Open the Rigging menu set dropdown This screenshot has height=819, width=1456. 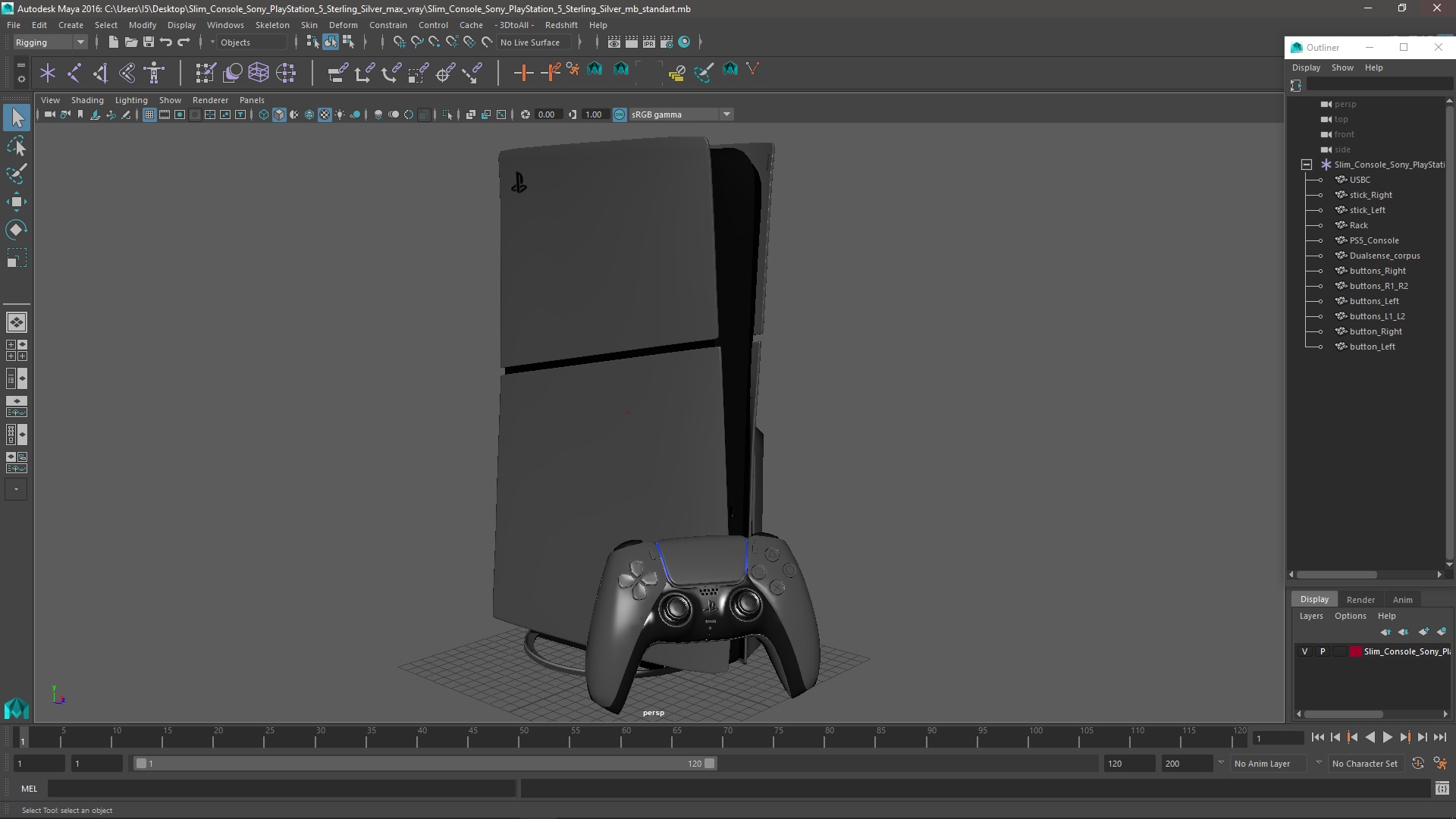click(50, 42)
